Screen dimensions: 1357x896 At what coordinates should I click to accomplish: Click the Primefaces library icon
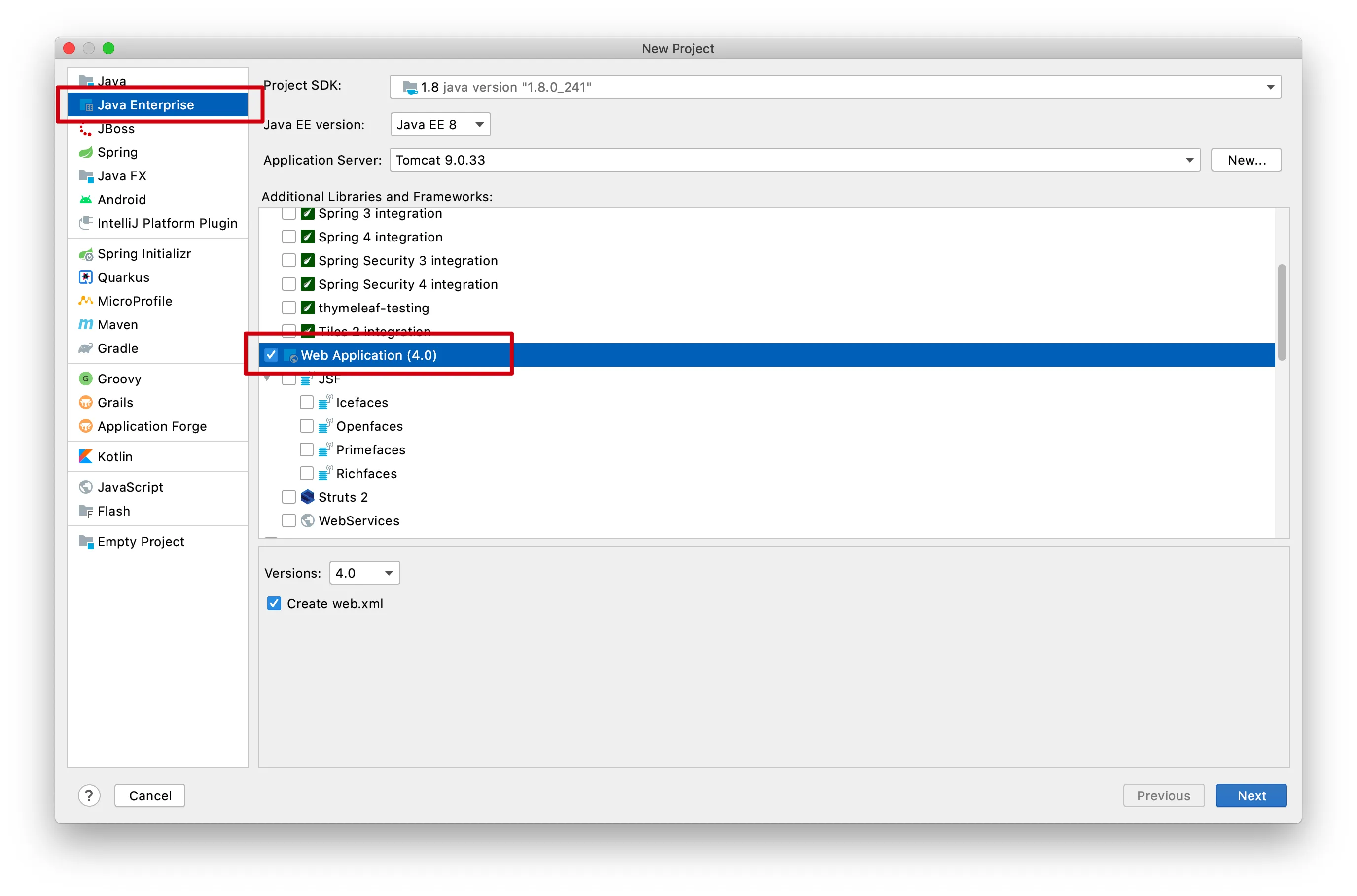pyautogui.click(x=325, y=449)
